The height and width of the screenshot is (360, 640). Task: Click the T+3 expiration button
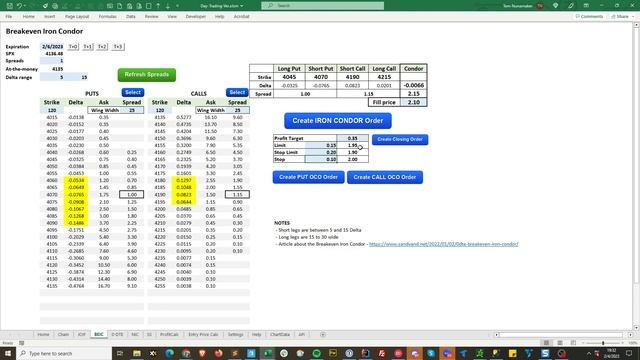pyautogui.click(x=118, y=47)
